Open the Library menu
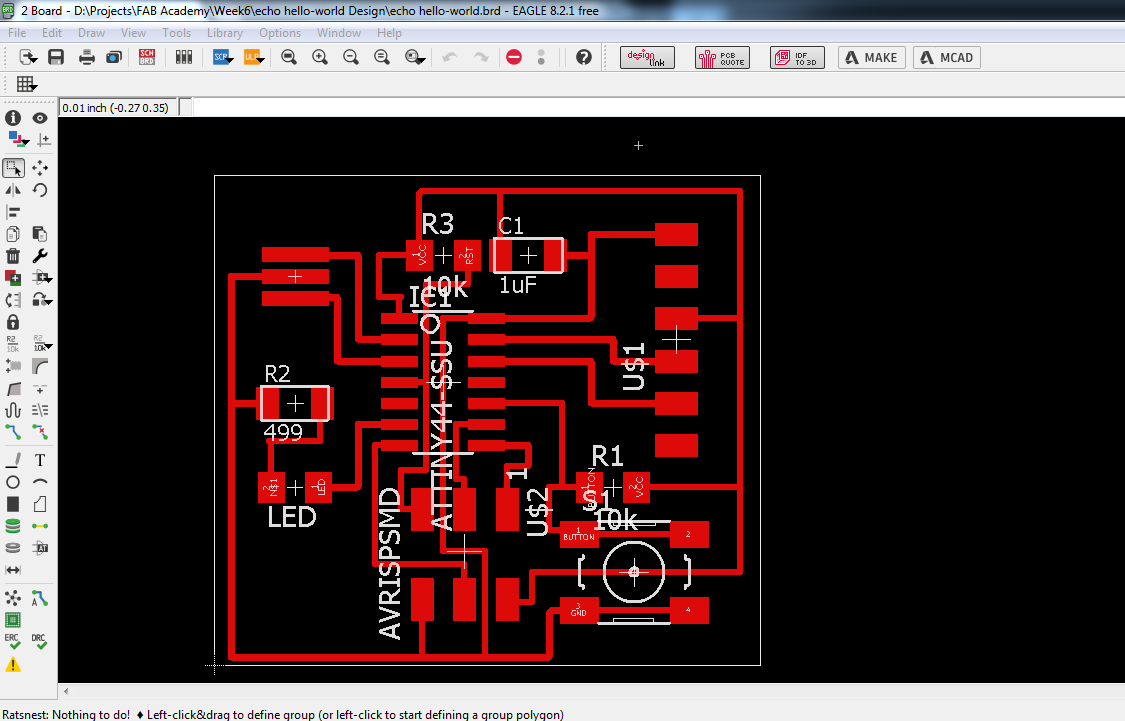 [x=225, y=32]
